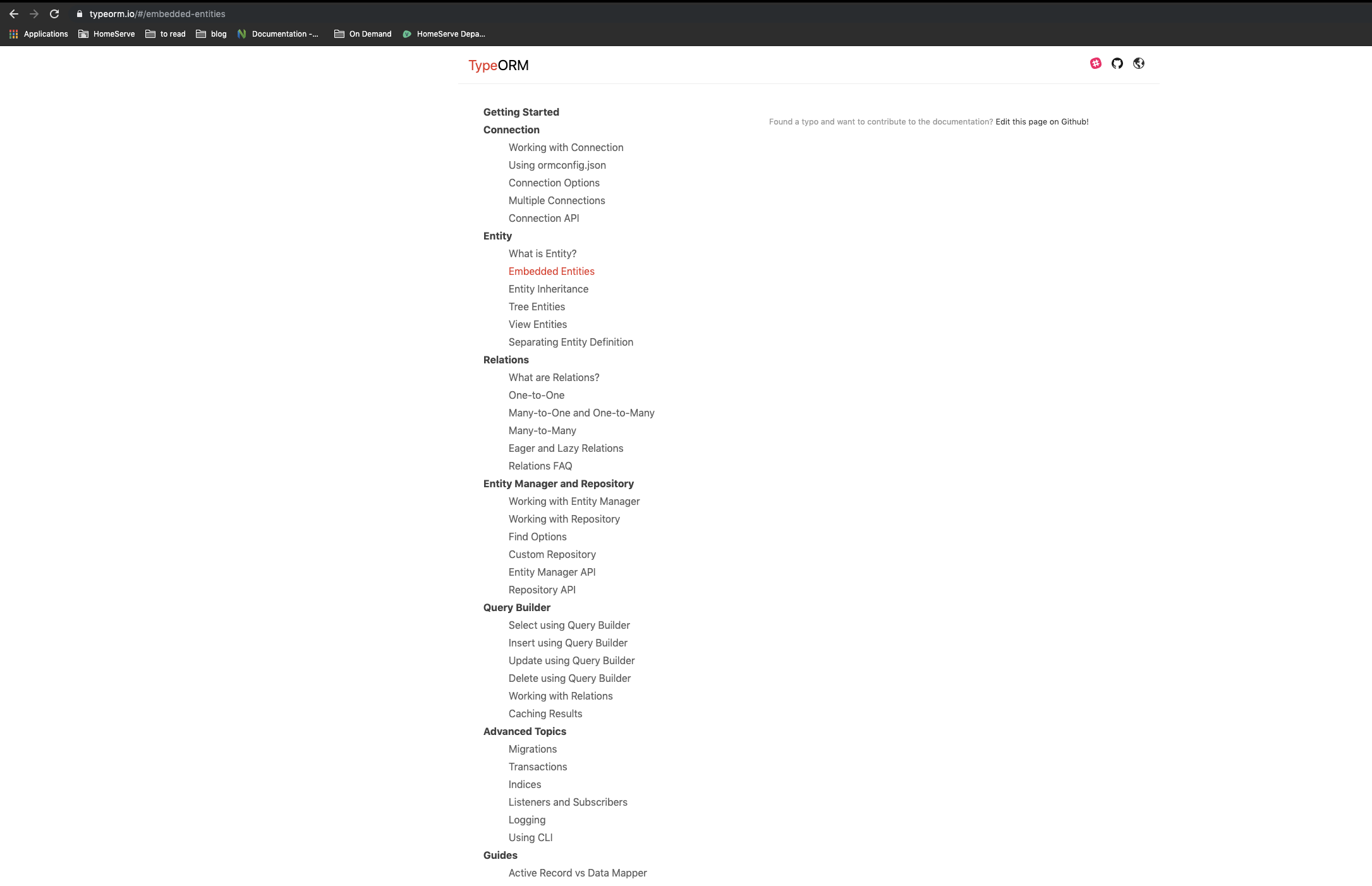Open Connection Options page
This screenshot has width=1372, height=886.
click(x=554, y=183)
